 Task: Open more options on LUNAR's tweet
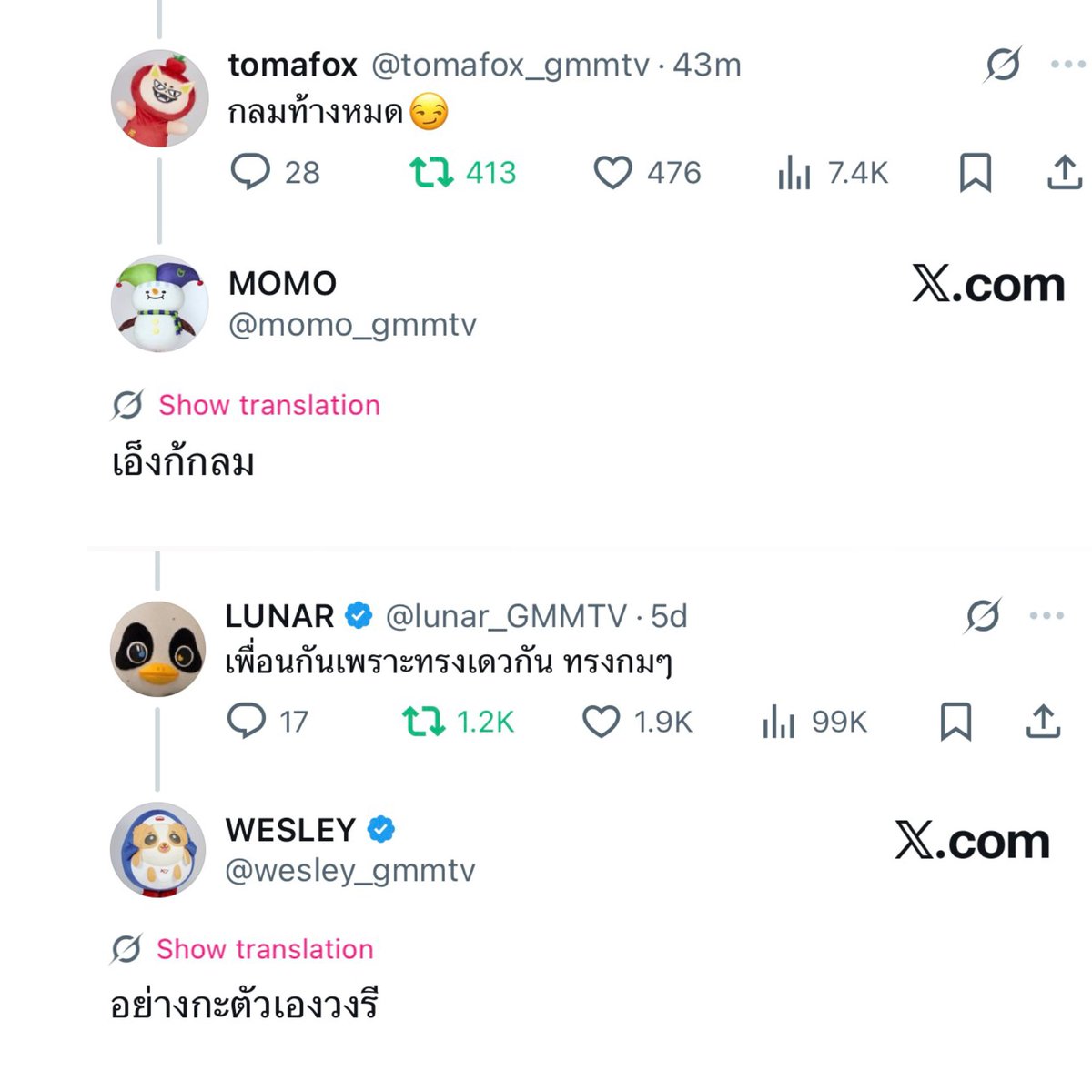point(1046,616)
